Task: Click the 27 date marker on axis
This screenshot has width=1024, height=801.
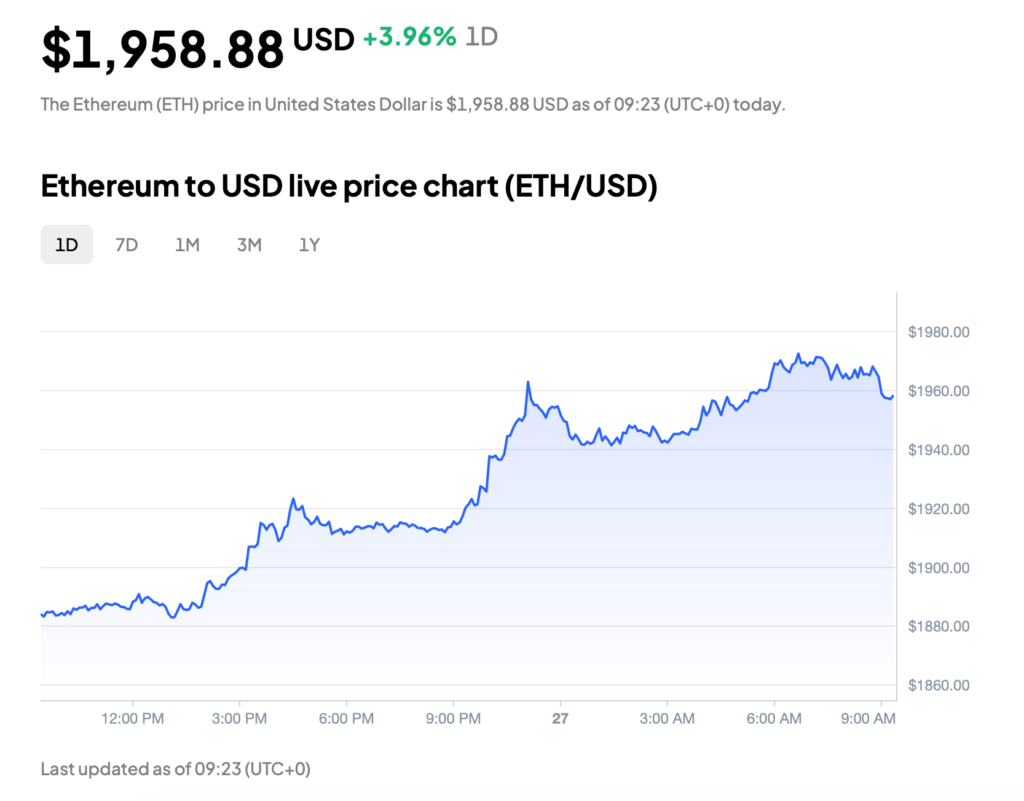Action: pos(560,719)
